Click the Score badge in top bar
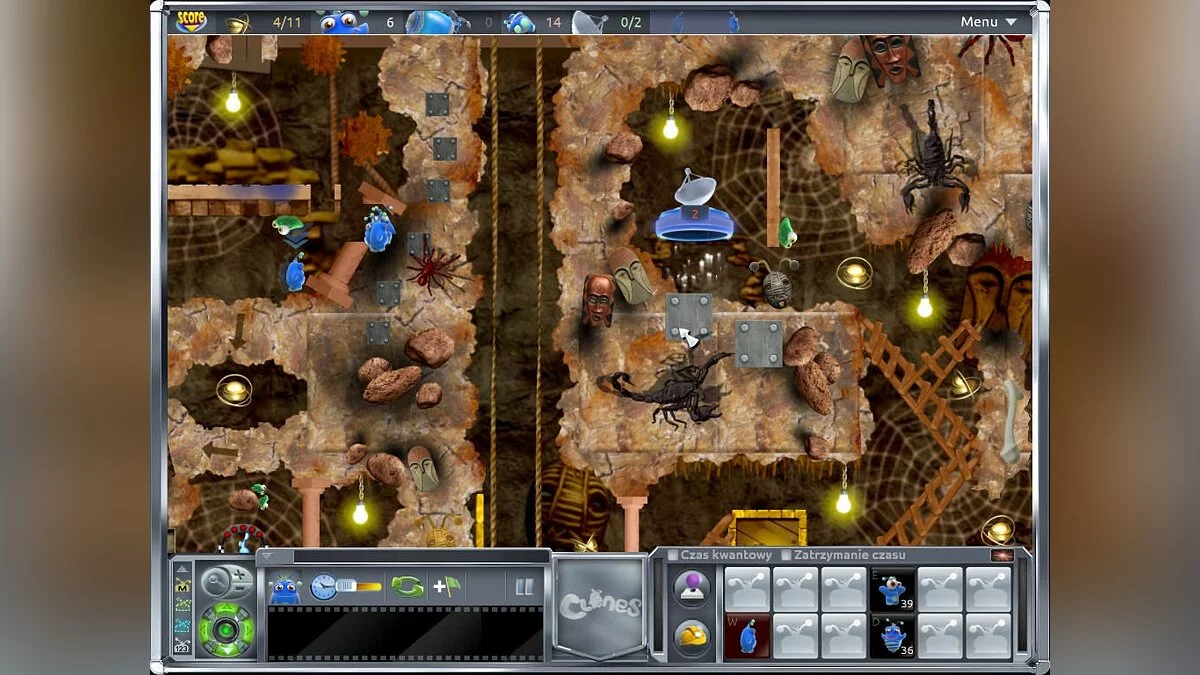This screenshot has height=675, width=1200. [x=192, y=21]
